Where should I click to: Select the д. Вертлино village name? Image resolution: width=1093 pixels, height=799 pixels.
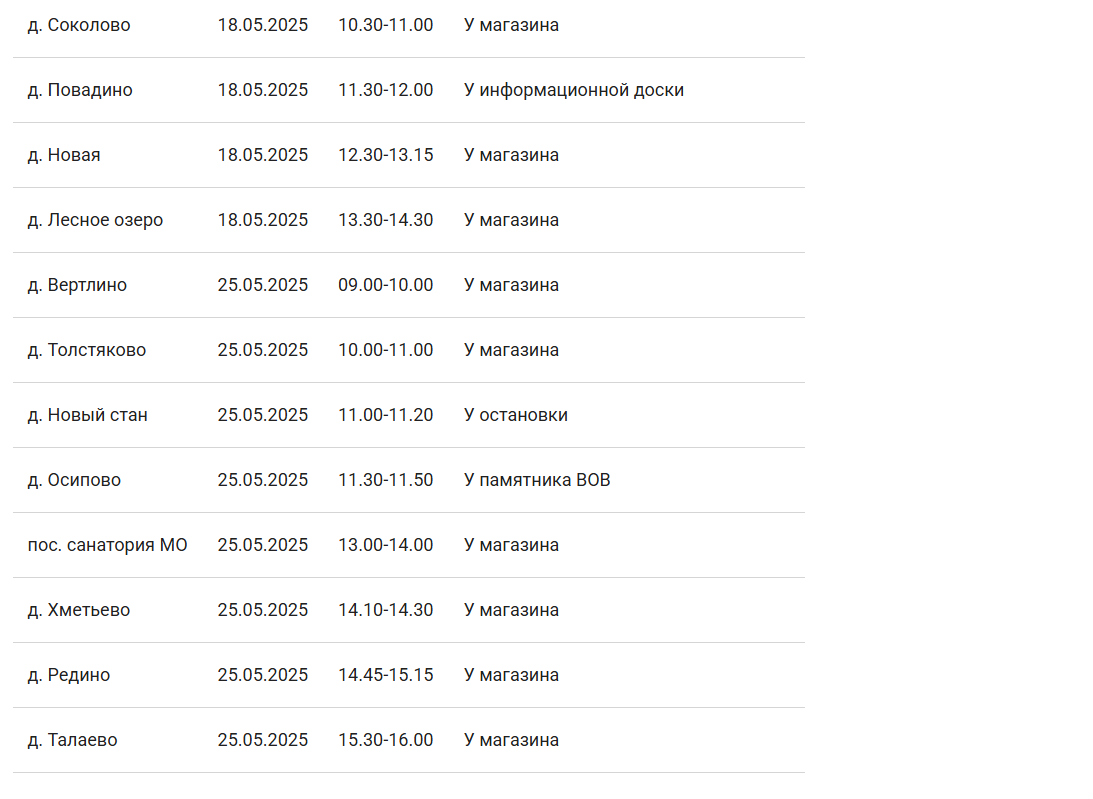pyautogui.click(x=77, y=285)
